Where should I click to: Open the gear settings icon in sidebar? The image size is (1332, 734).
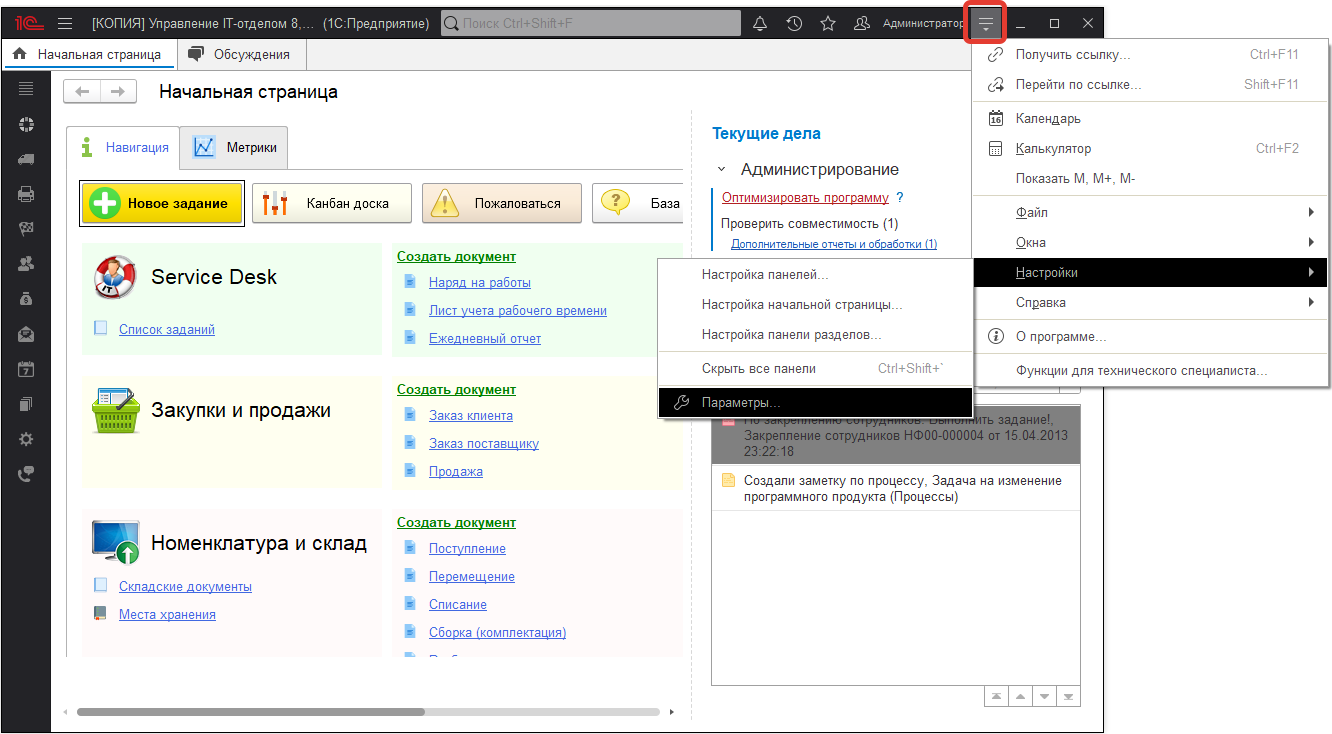(26, 439)
